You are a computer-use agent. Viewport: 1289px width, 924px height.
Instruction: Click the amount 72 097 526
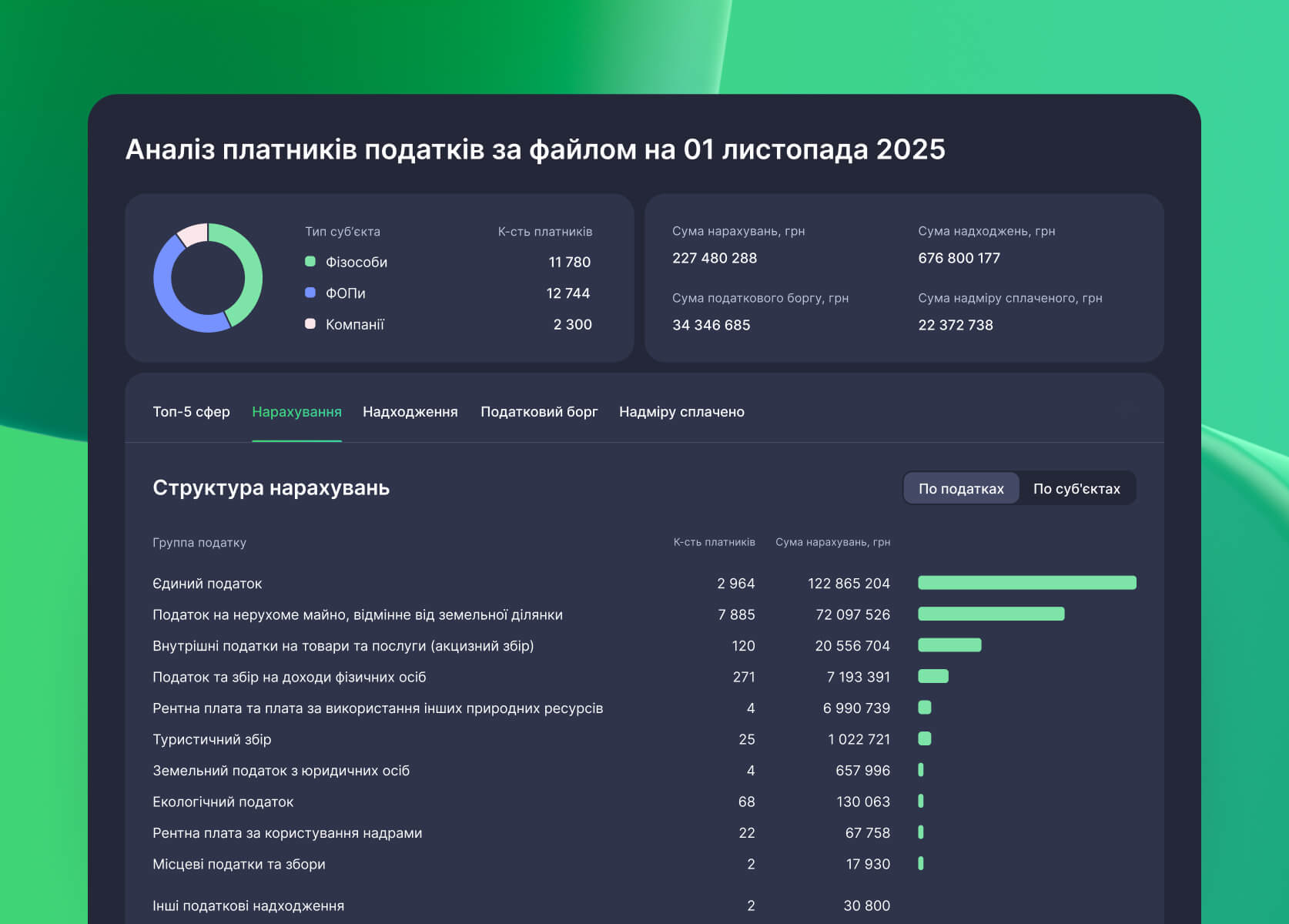pos(852,614)
